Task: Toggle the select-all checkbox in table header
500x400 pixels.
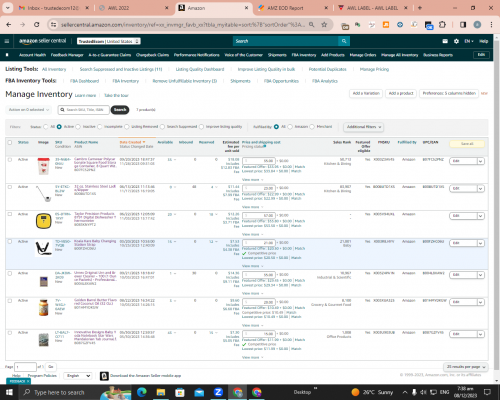Action: point(10,142)
